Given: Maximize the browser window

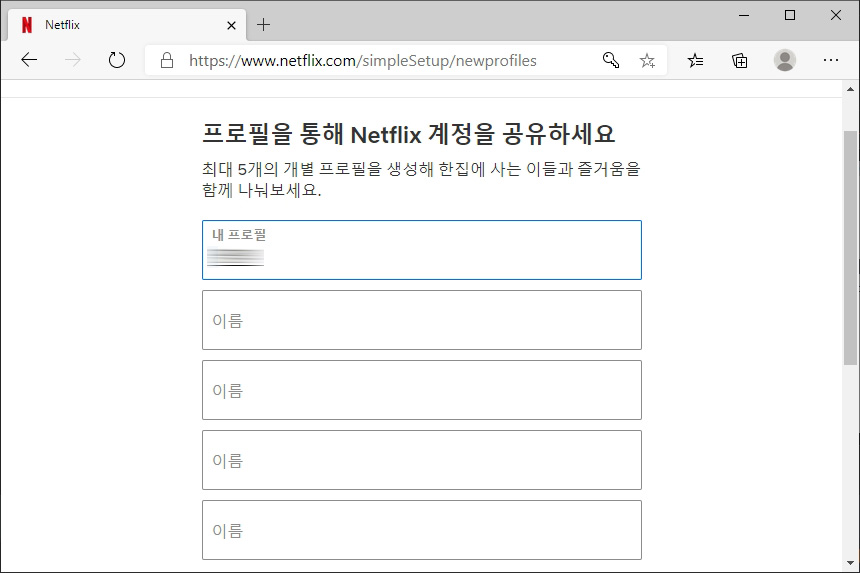Looking at the screenshot, I should click(x=790, y=15).
